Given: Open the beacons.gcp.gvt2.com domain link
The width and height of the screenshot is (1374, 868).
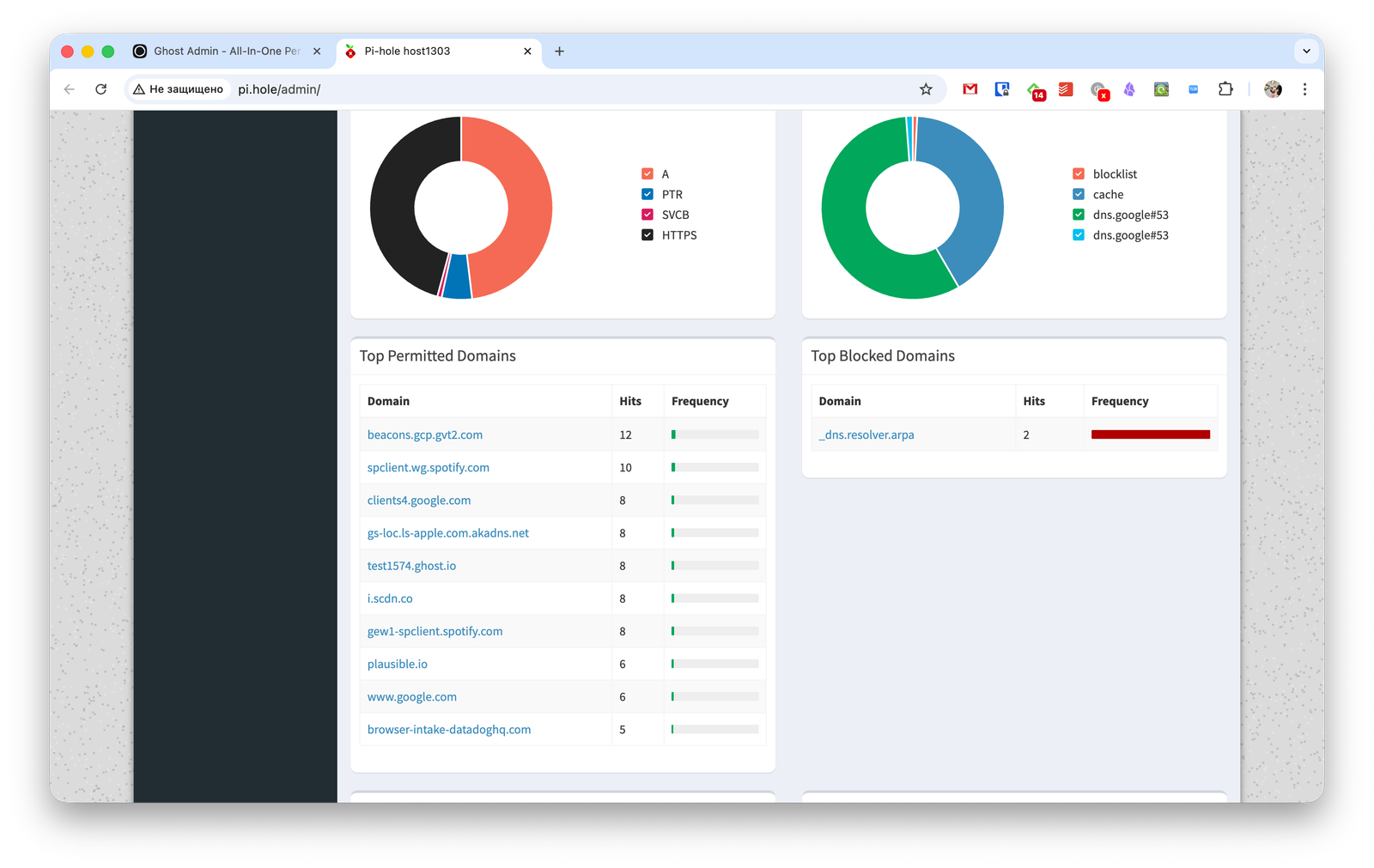Looking at the screenshot, I should [425, 435].
